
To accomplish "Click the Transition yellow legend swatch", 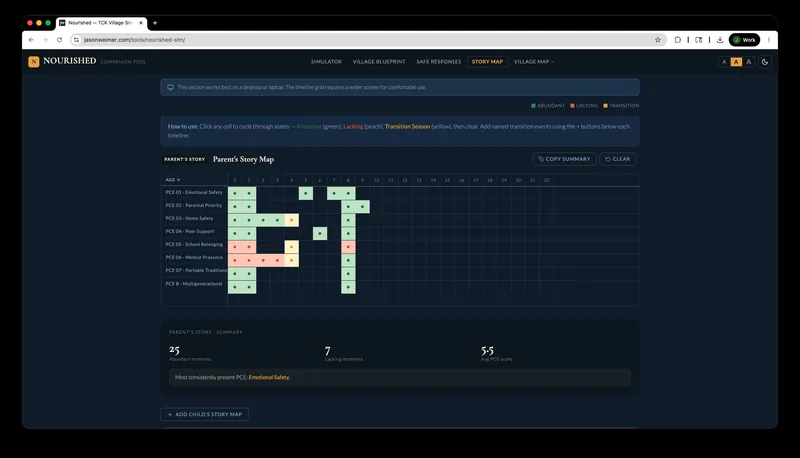I will (x=606, y=106).
